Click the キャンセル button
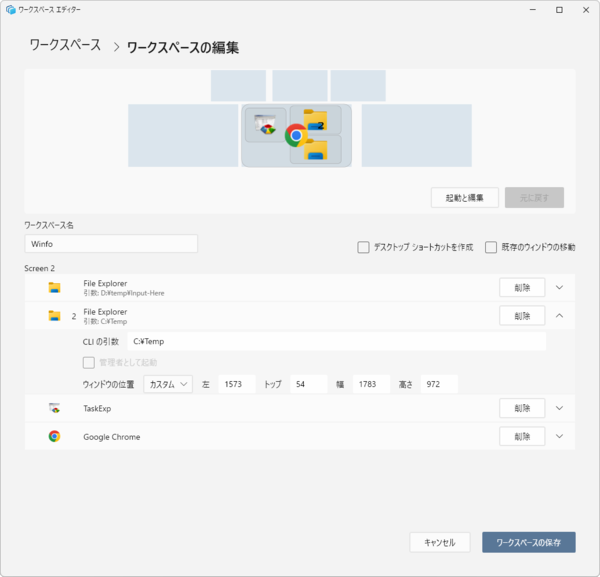 click(x=440, y=542)
